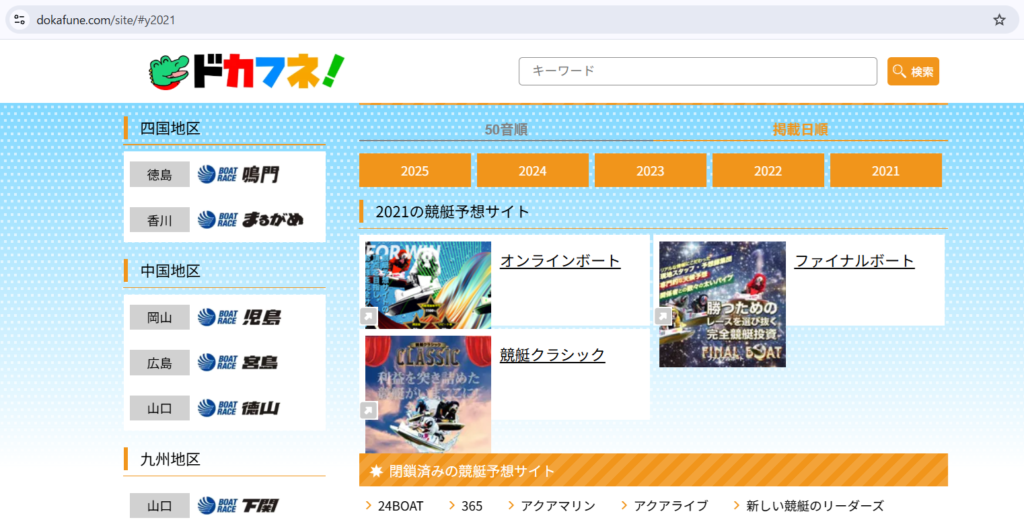Click the 広島 prefecture label
The width and height of the screenshot is (1024, 520).
click(x=159, y=363)
